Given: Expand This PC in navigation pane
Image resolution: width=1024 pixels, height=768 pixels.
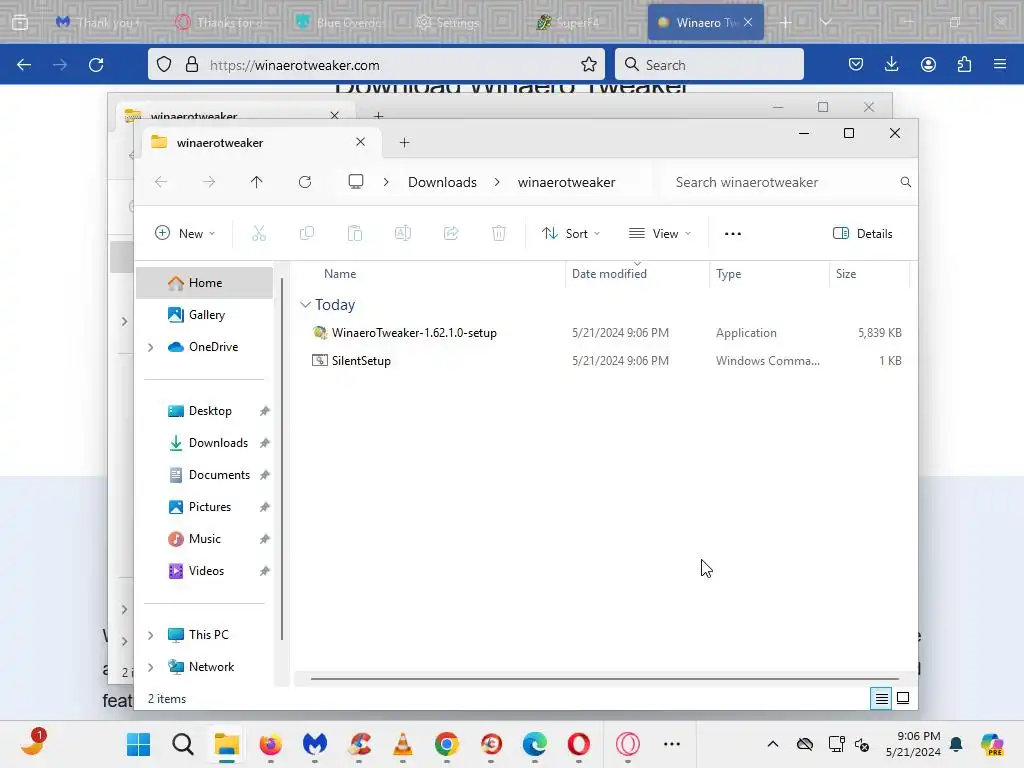Looking at the screenshot, I should point(151,635).
